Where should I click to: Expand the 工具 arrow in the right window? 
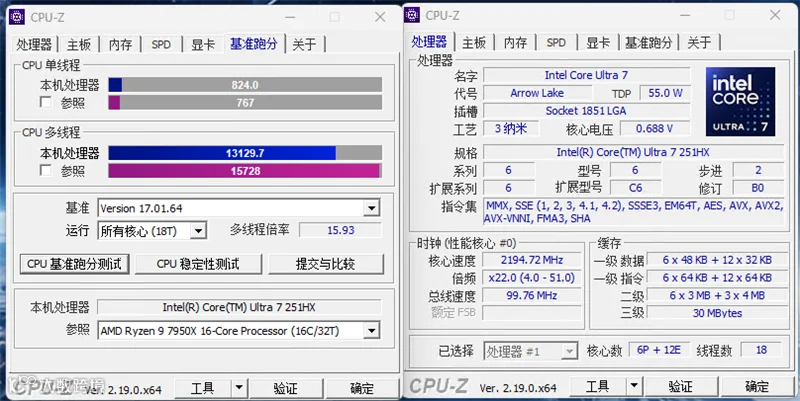click(x=634, y=386)
